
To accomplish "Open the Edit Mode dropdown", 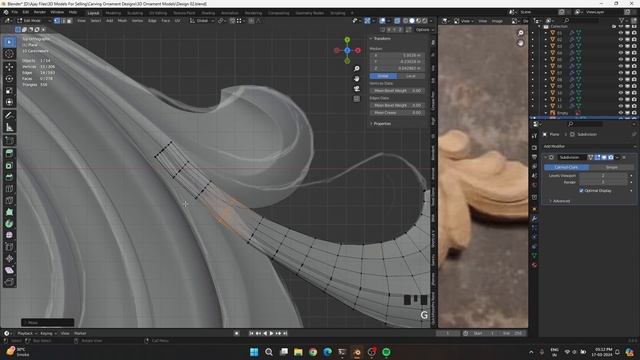I will [34, 20].
